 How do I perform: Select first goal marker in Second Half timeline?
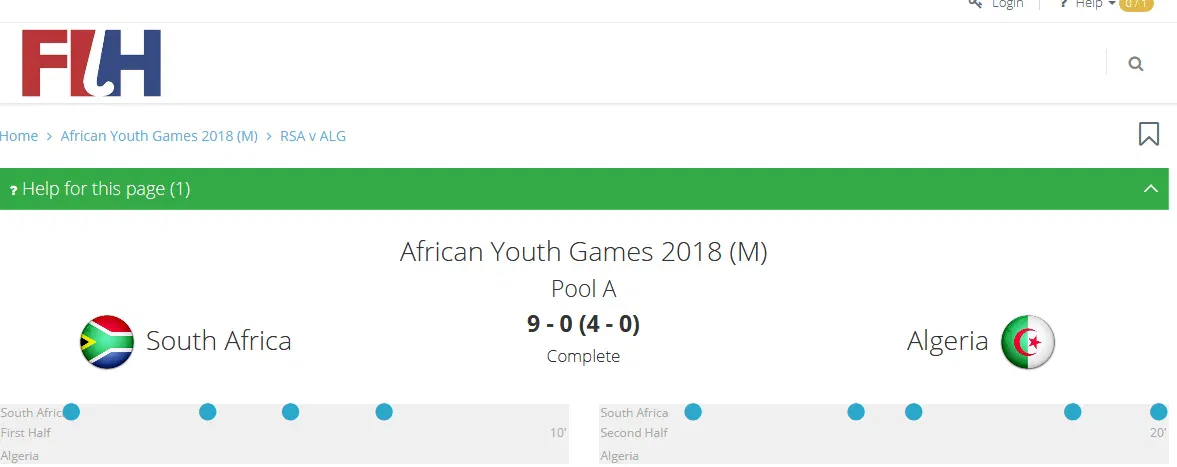693,412
